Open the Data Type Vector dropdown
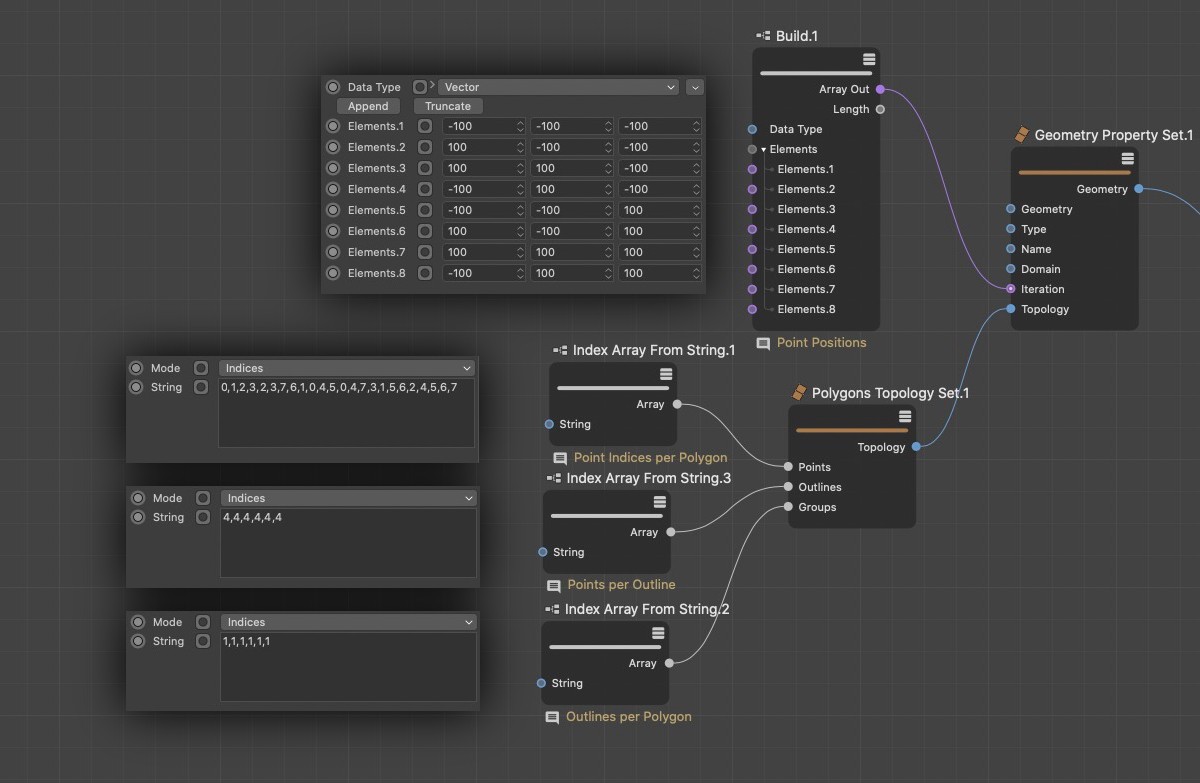Screen dimensions: 1200x783 point(559,87)
